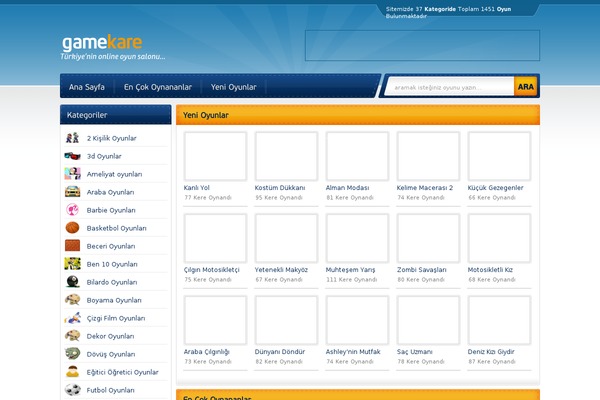Click the Ameliyat oyunları category icon
Image resolution: width=600 pixels, height=400 pixels.
(72, 174)
